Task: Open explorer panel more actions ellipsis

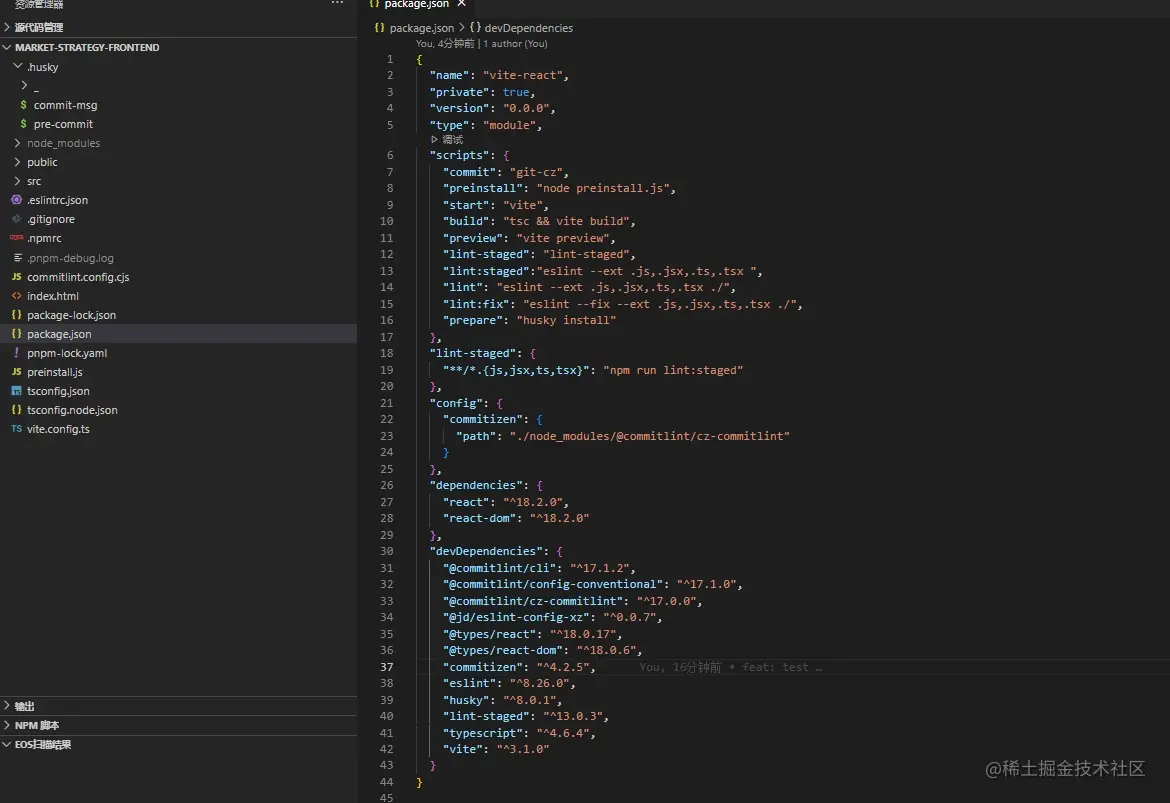Action: [337, 3]
